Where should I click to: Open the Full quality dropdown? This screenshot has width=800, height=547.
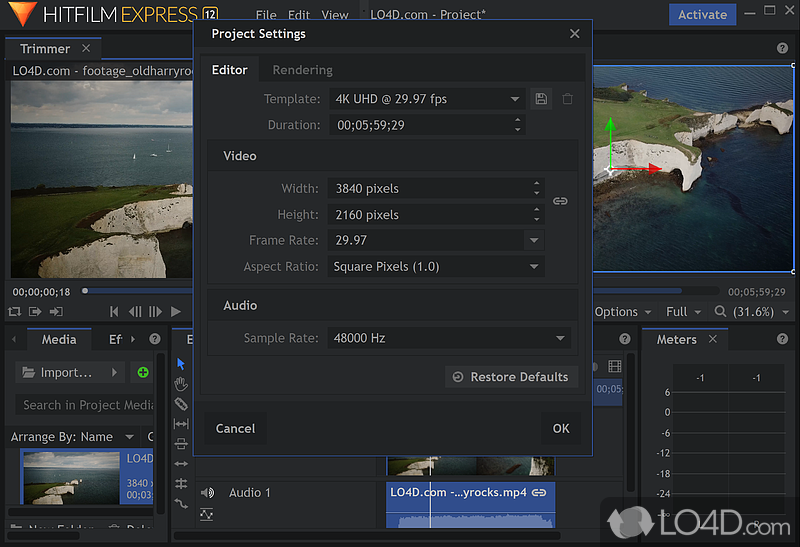[683, 312]
